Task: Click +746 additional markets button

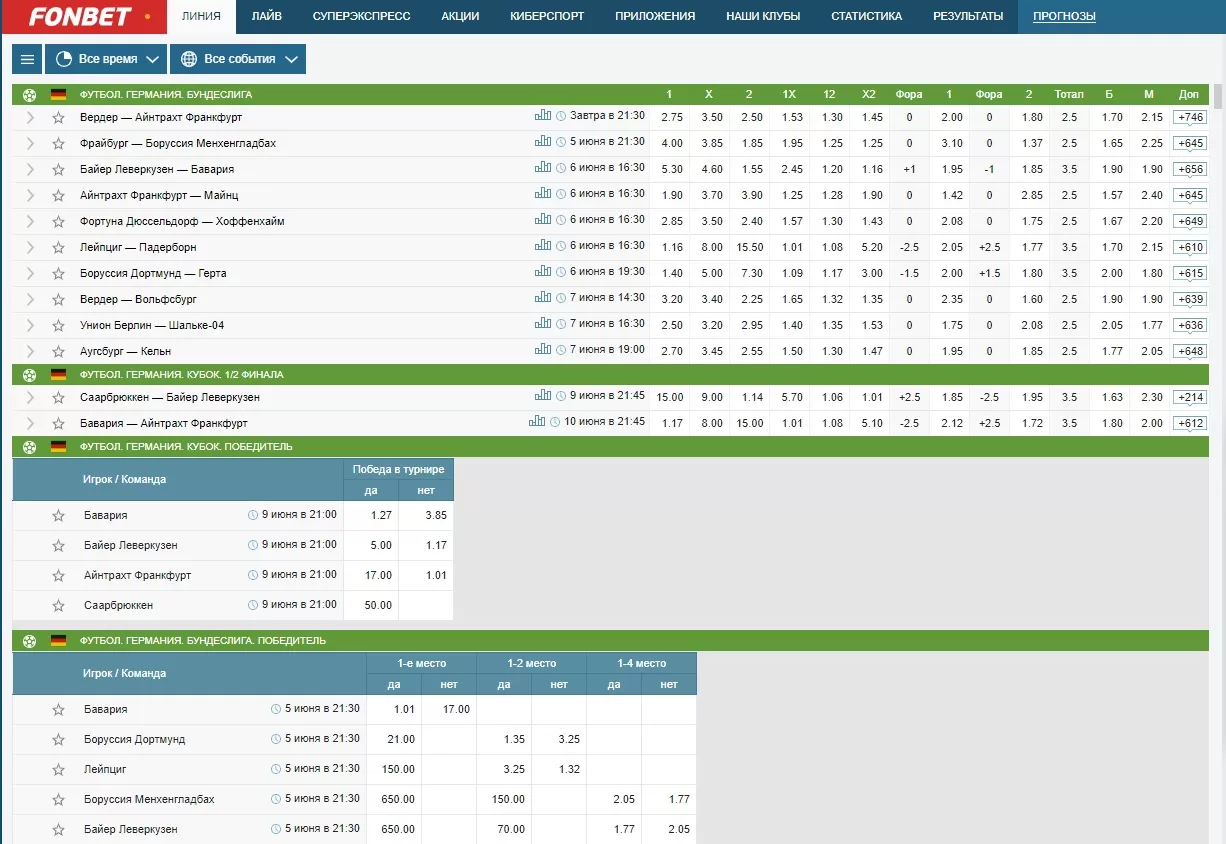Action: click(x=1189, y=118)
